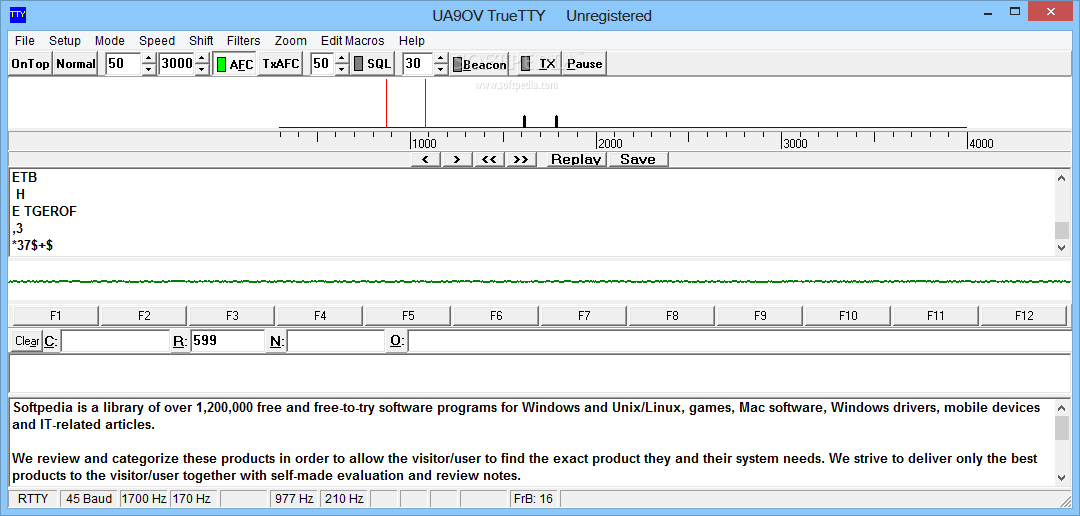Screen dimensions: 1080x516
Task: Open the Setup menu
Action: [x=65, y=41]
